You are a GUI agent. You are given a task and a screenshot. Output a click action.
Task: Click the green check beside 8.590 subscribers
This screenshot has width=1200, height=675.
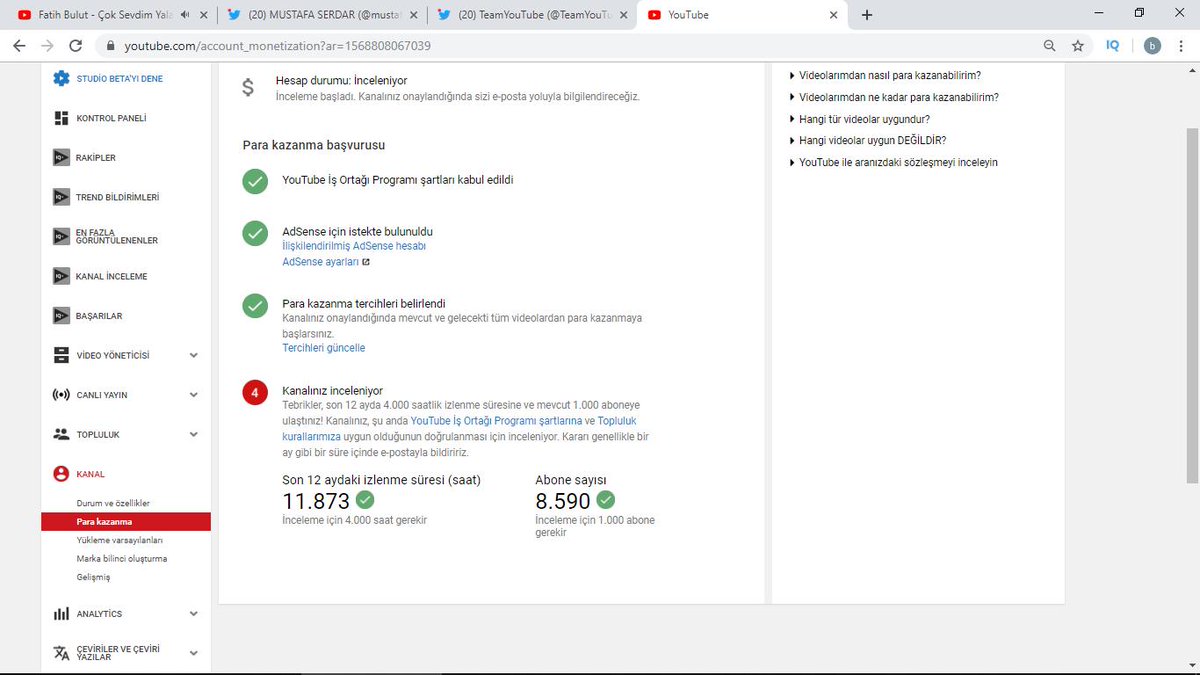point(605,500)
